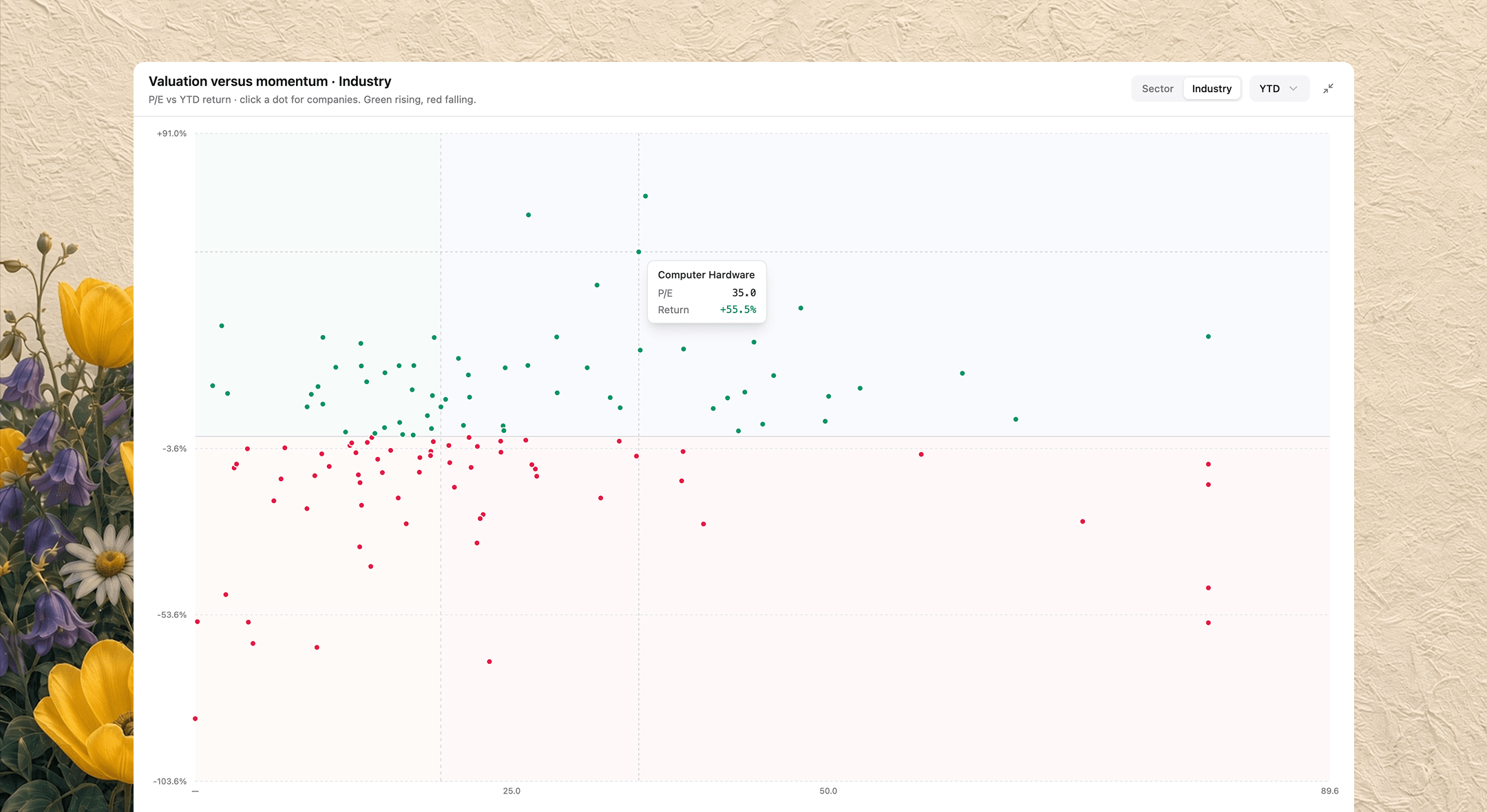Screen dimensions: 1487x812
Task: Click the 89.6 maximum x-axis label
Action: pyautogui.click(x=1329, y=791)
